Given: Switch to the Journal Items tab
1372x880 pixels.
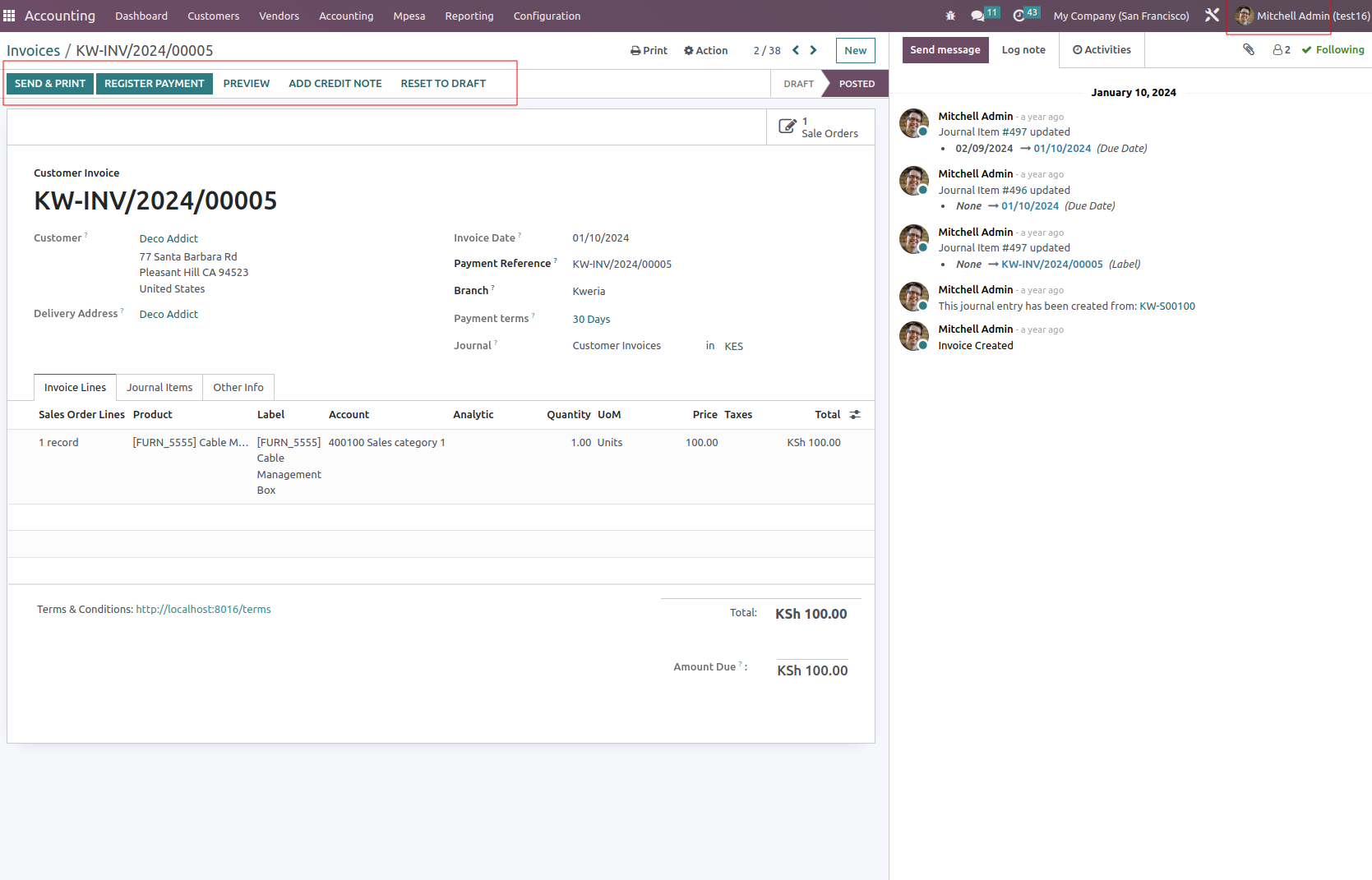Looking at the screenshot, I should tap(159, 388).
